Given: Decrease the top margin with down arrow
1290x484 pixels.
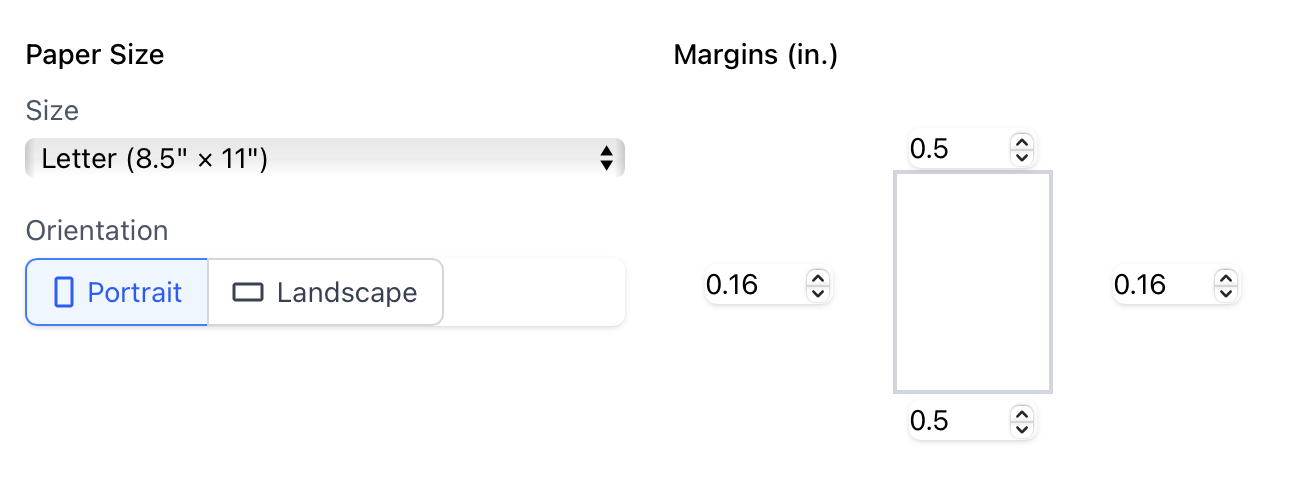Looking at the screenshot, I should (1021, 157).
